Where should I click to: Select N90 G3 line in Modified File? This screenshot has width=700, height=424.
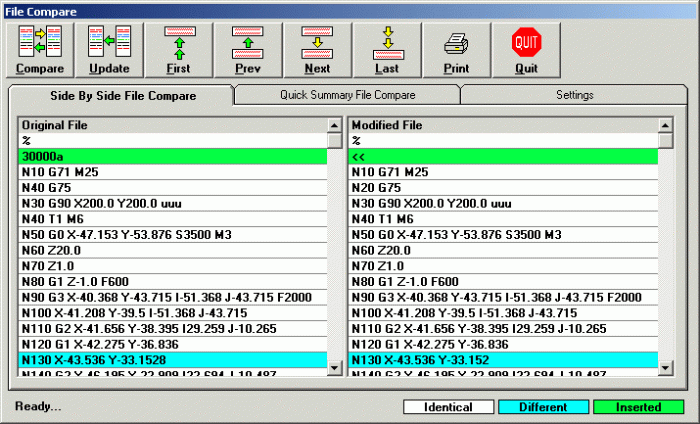(x=503, y=297)
